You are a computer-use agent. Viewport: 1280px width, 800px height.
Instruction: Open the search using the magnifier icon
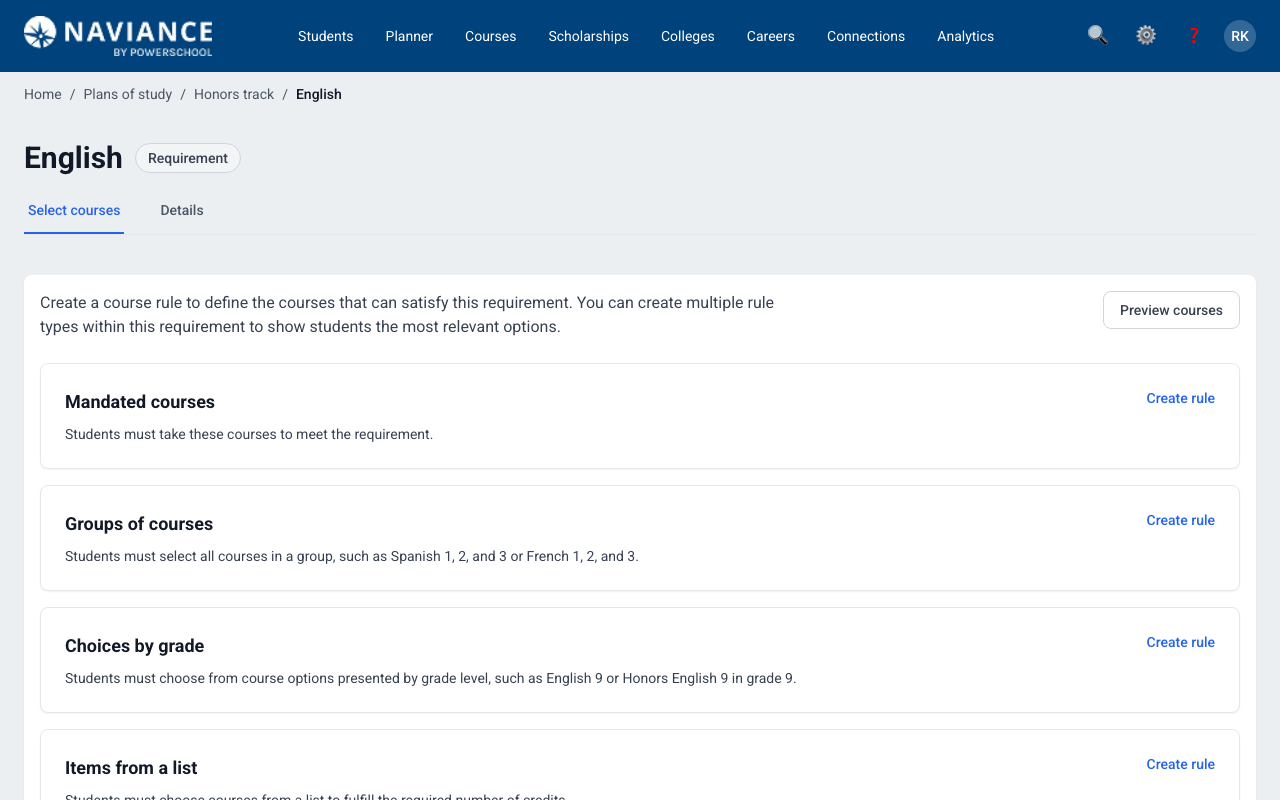[1097, 35]
